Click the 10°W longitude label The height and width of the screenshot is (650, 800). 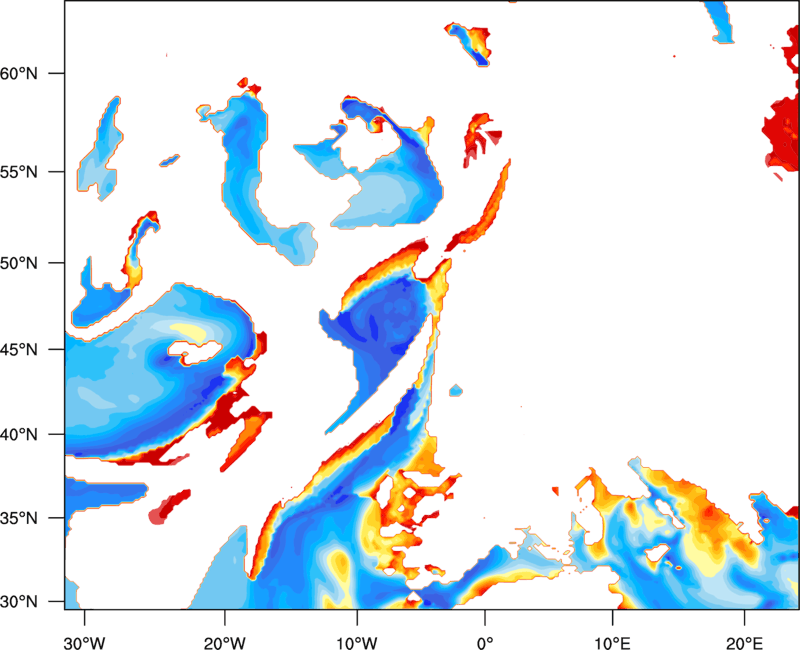tap(357, 643)
